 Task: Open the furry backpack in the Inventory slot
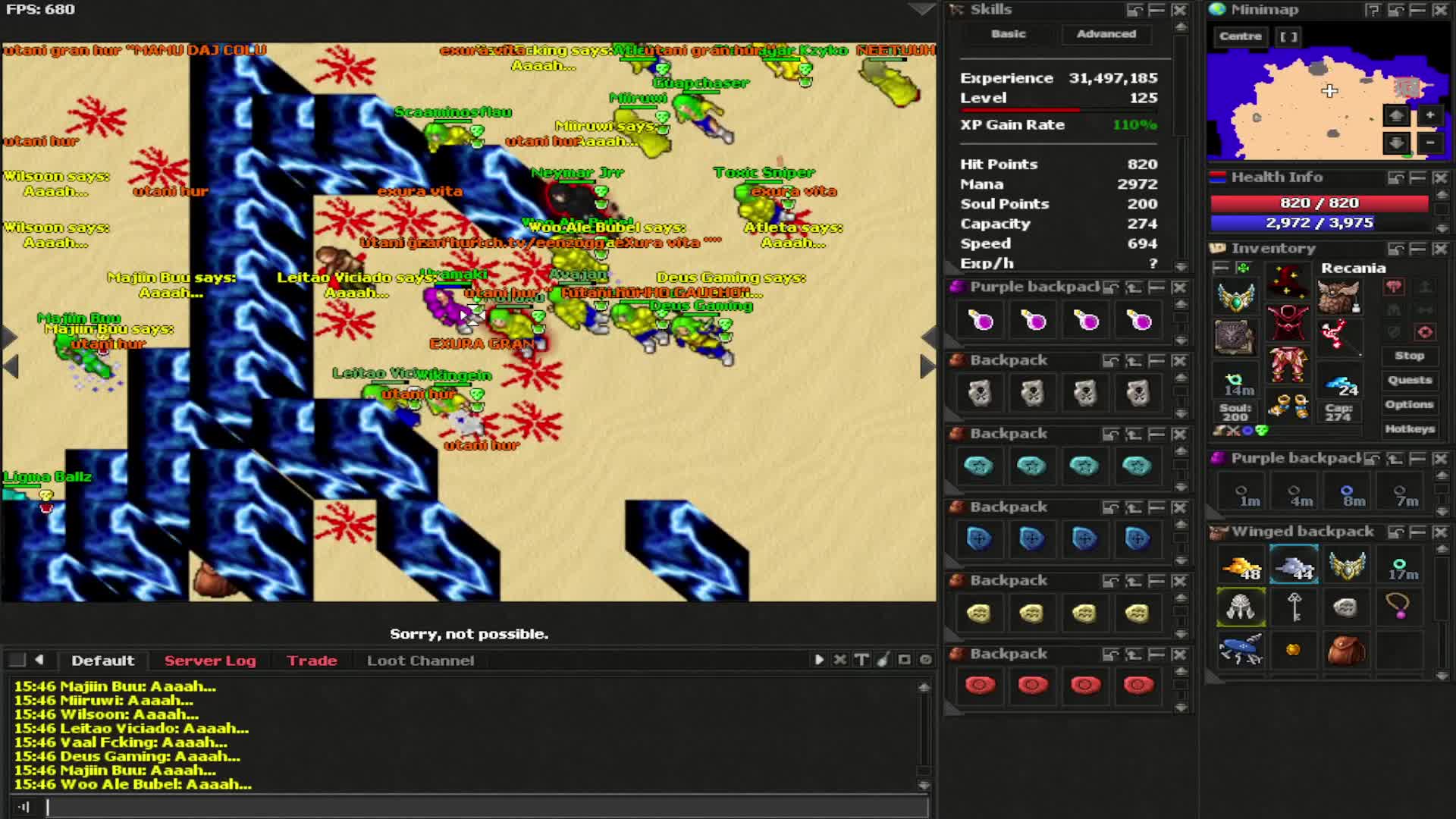[1339, 297]
